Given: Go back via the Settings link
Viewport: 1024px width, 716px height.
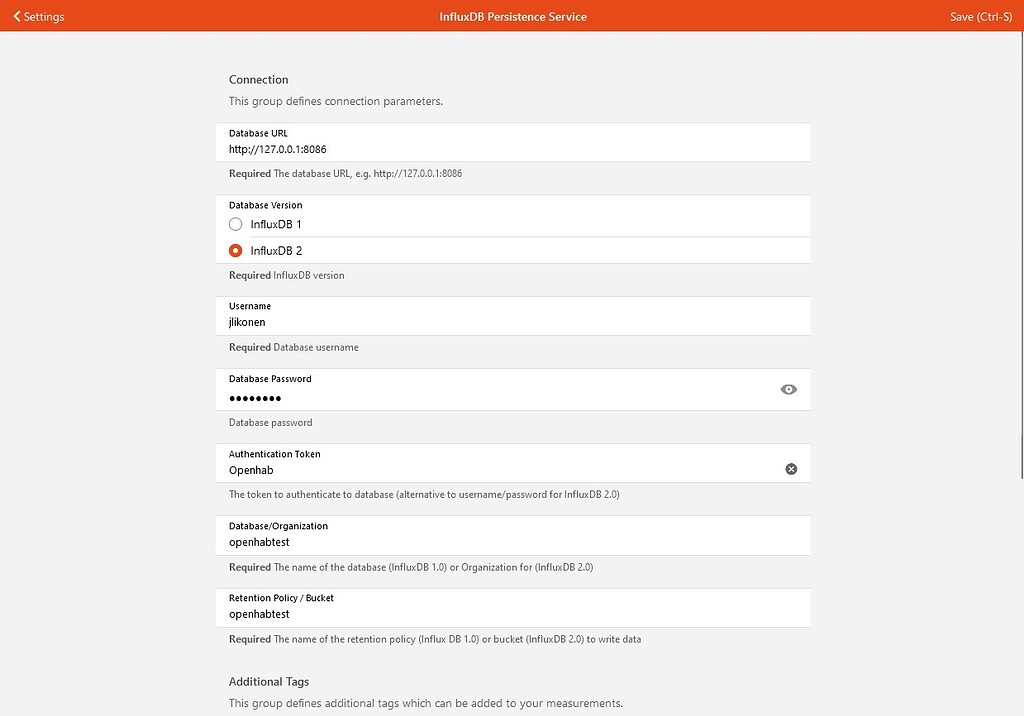Looking at the screenshot, I should tap(43, 17).
